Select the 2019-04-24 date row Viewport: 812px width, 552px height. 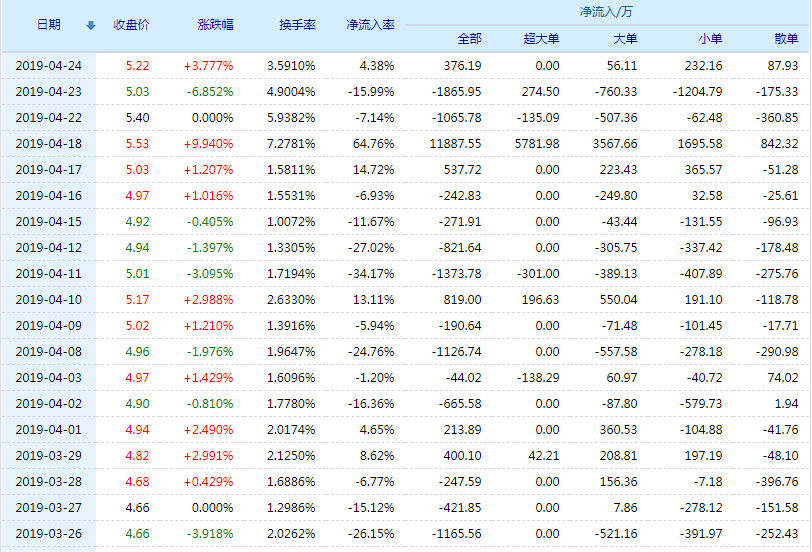tap(48, 65)
